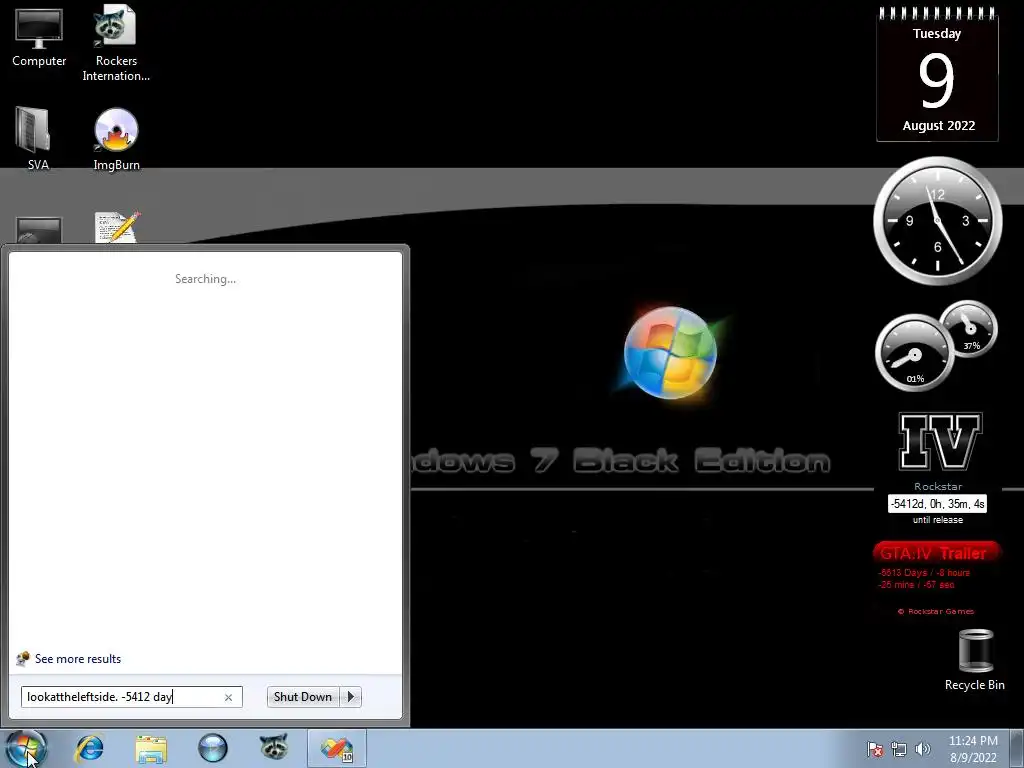Open the volume speaker tray icon
1024x768 pixels.
pos(923,749)
